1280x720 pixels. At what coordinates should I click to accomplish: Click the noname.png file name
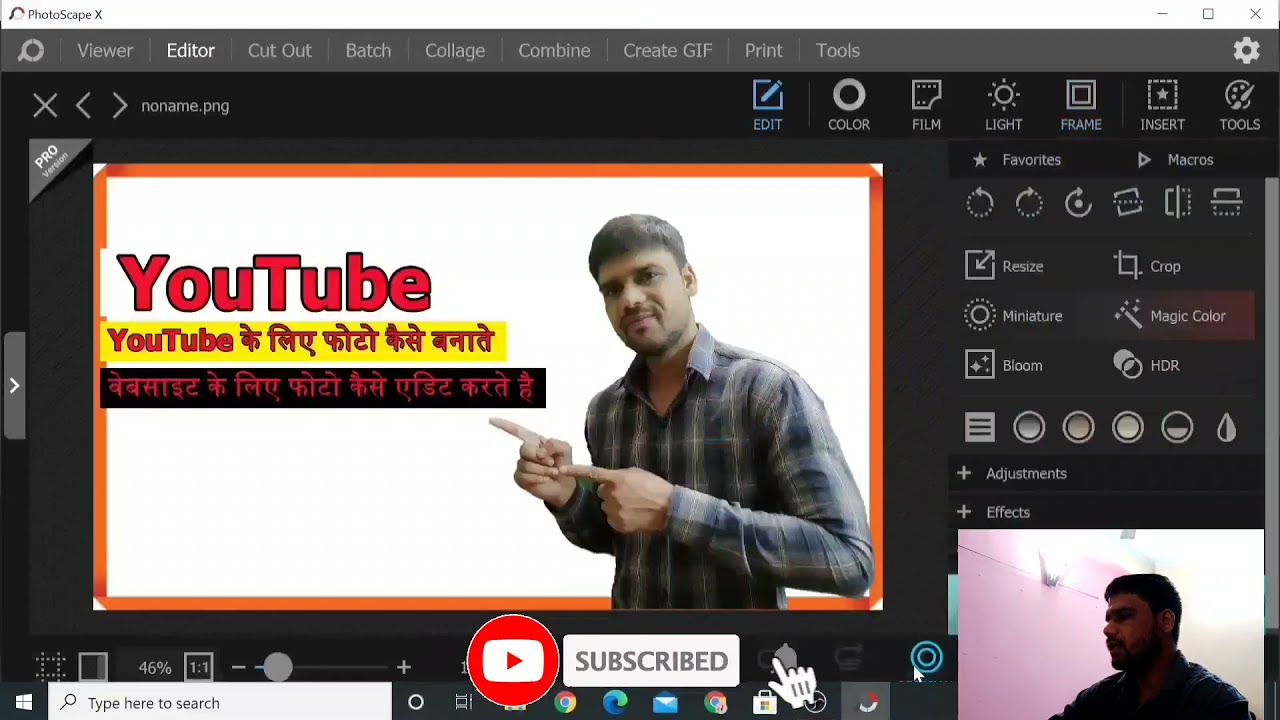point(185,106)
